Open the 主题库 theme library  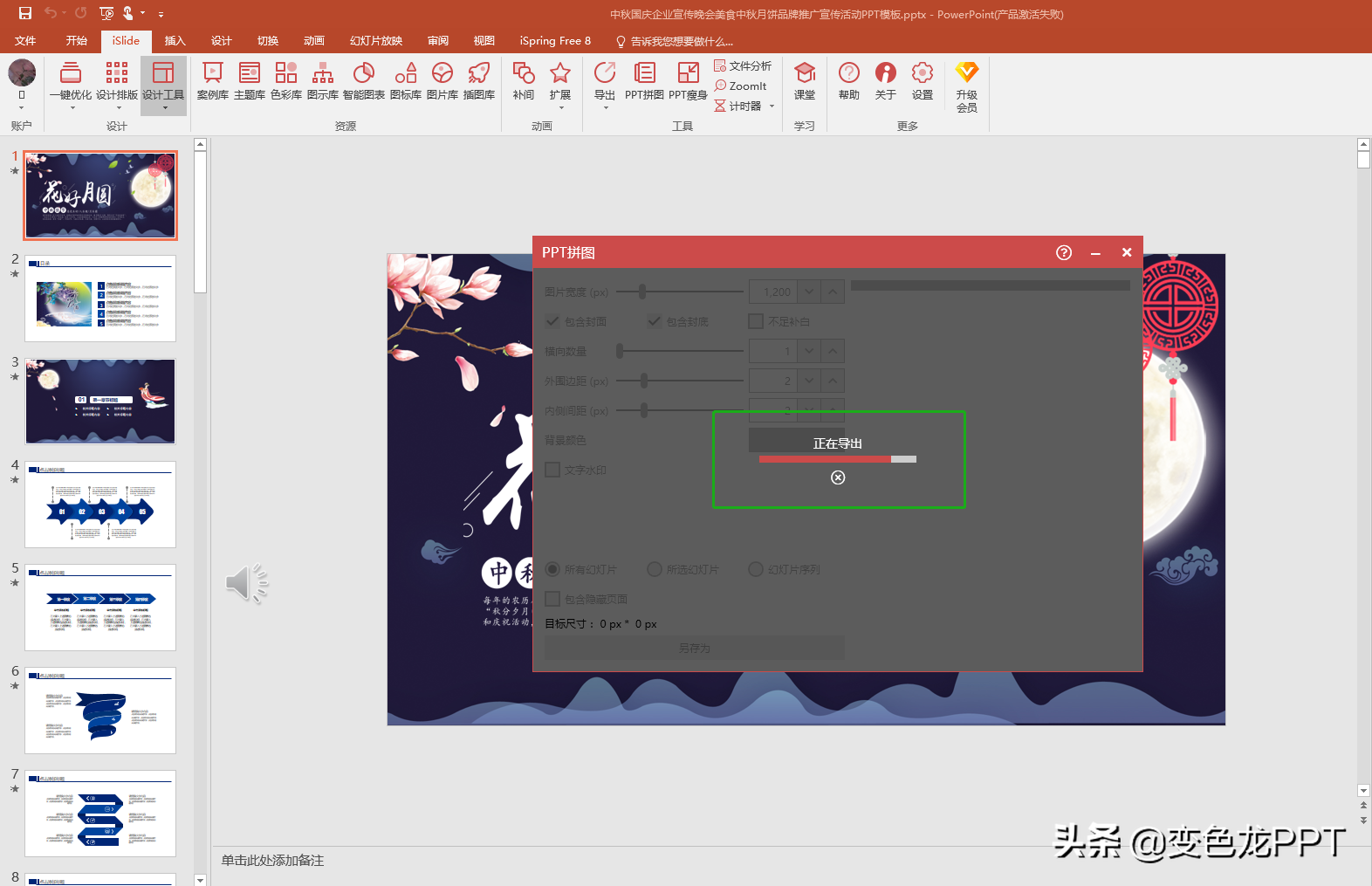[250, 82]
